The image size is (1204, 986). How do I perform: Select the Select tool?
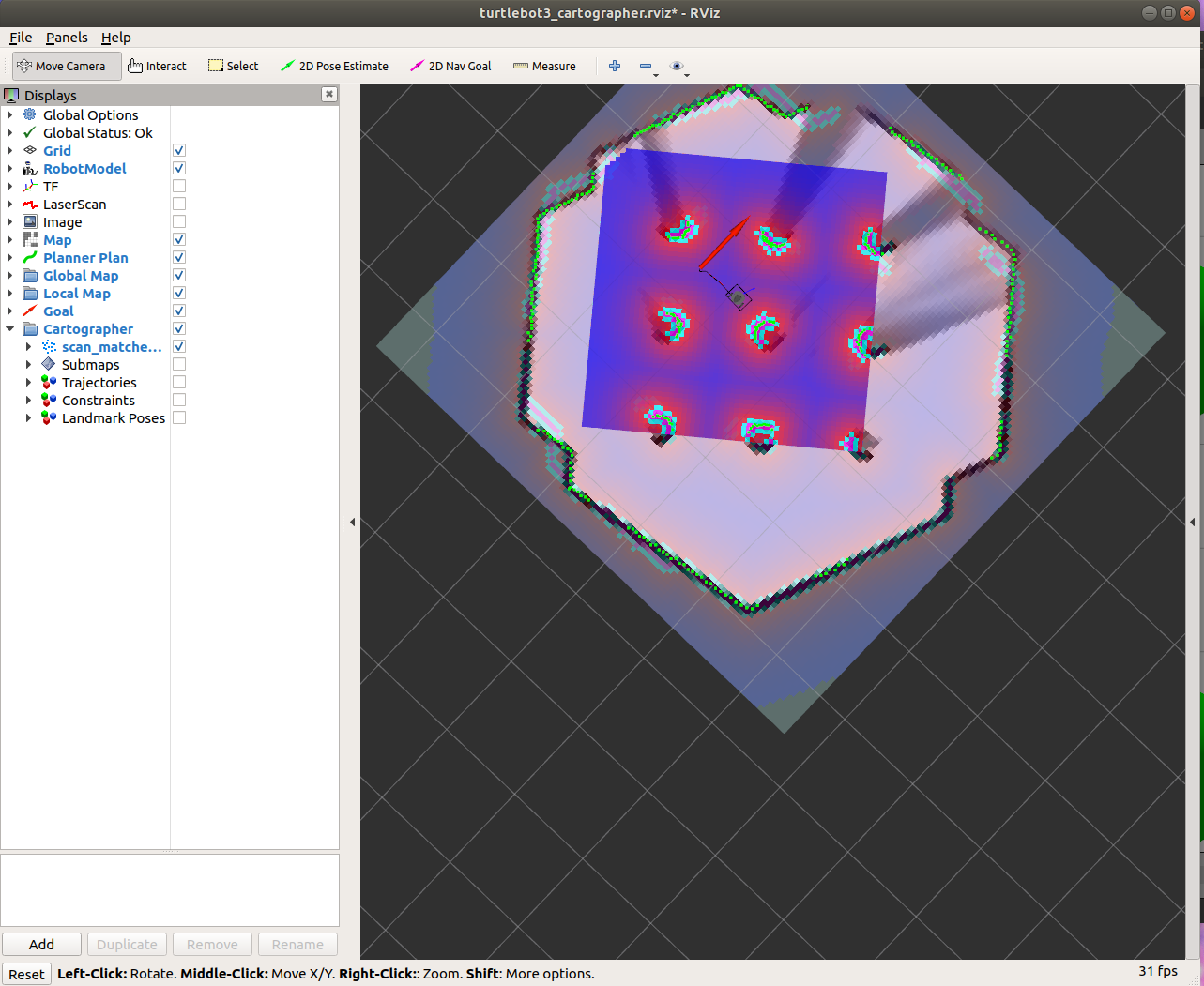click(232, 66)
